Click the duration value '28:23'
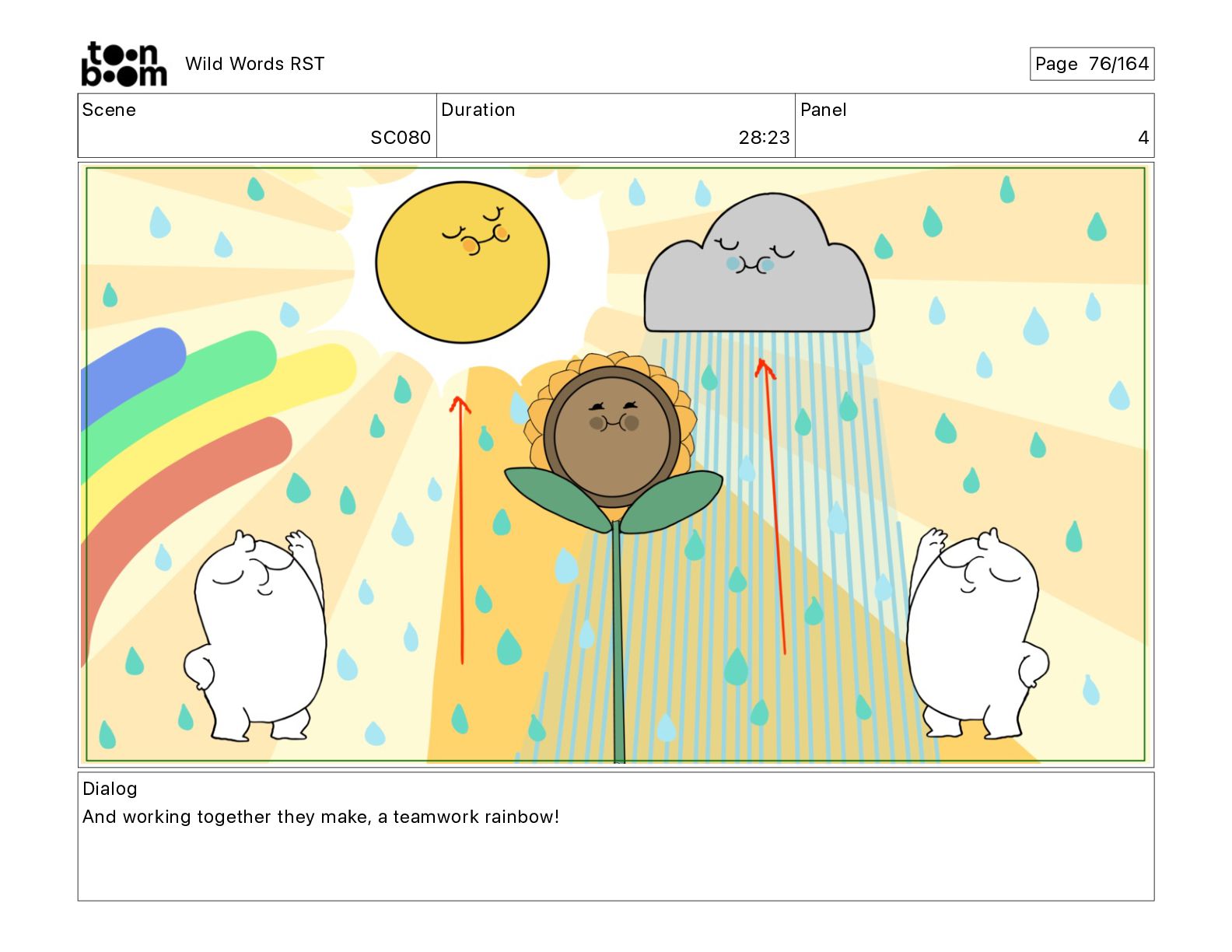 click(764, 138)
